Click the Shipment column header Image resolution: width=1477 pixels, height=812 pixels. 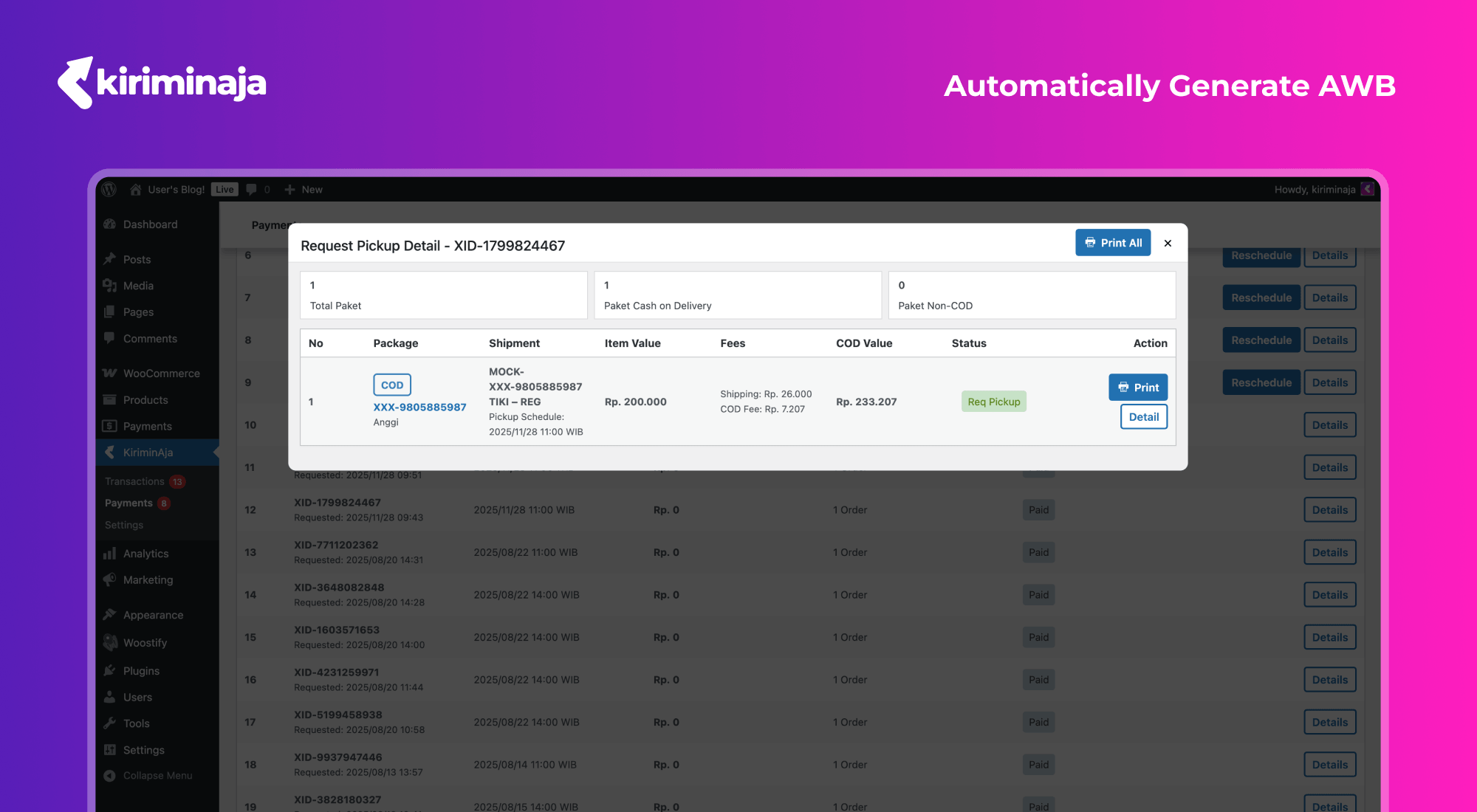[x=514, y=343]
